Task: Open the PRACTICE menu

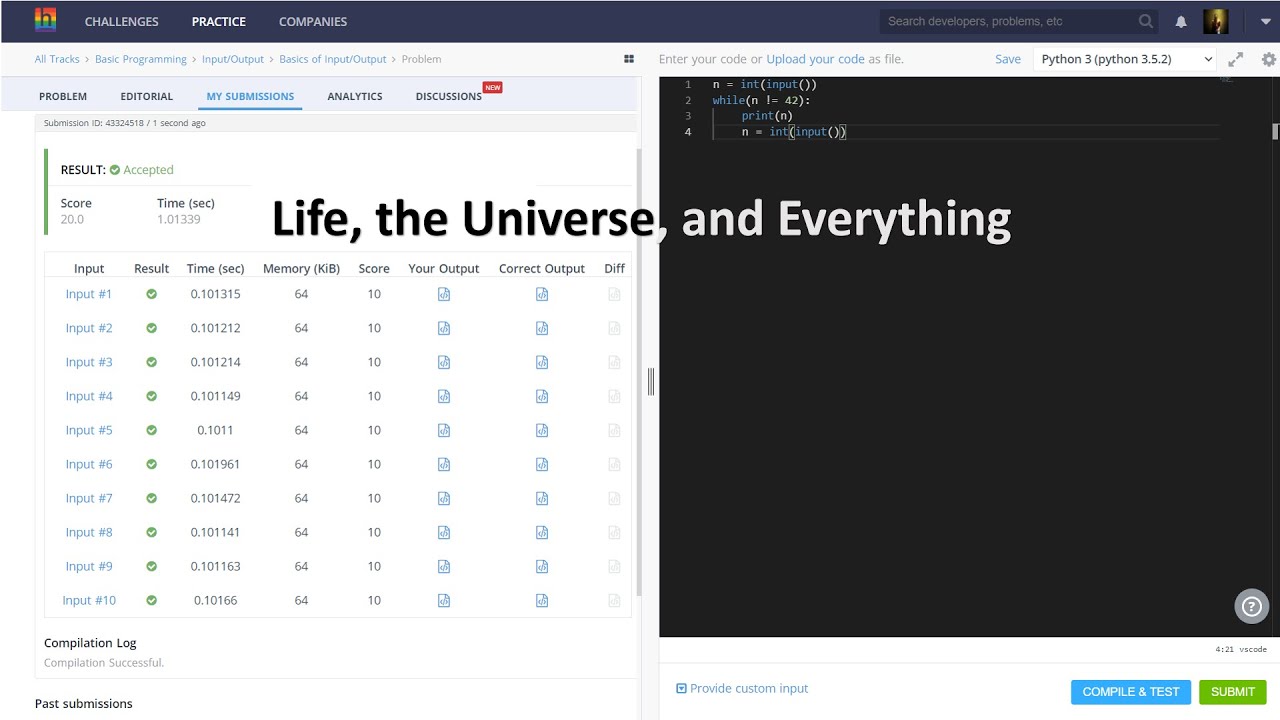Action: click(219, 21)
